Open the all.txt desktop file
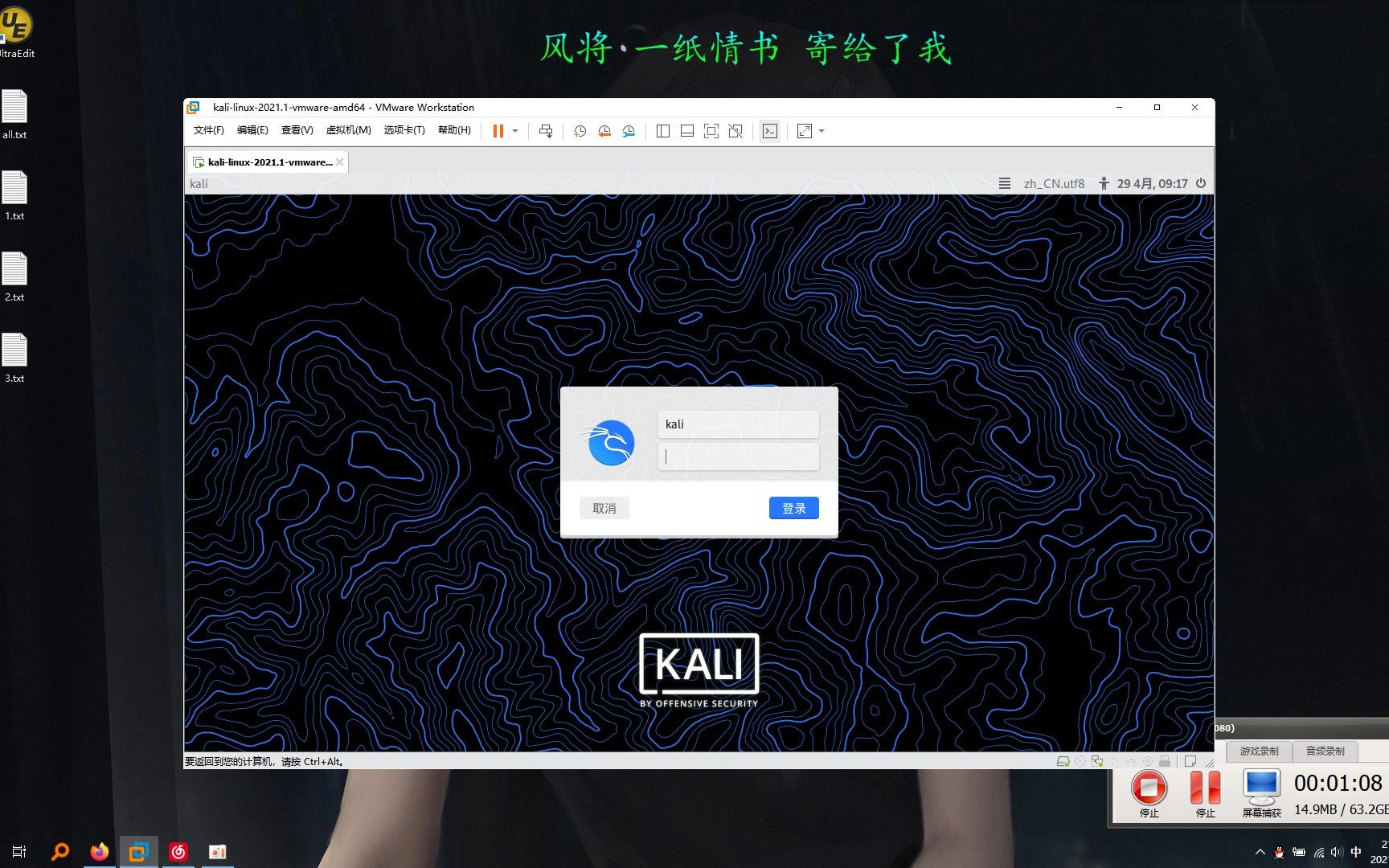The width and height of the screenshot is (1389, 868). pyautogui.click(x=14, y=115)
